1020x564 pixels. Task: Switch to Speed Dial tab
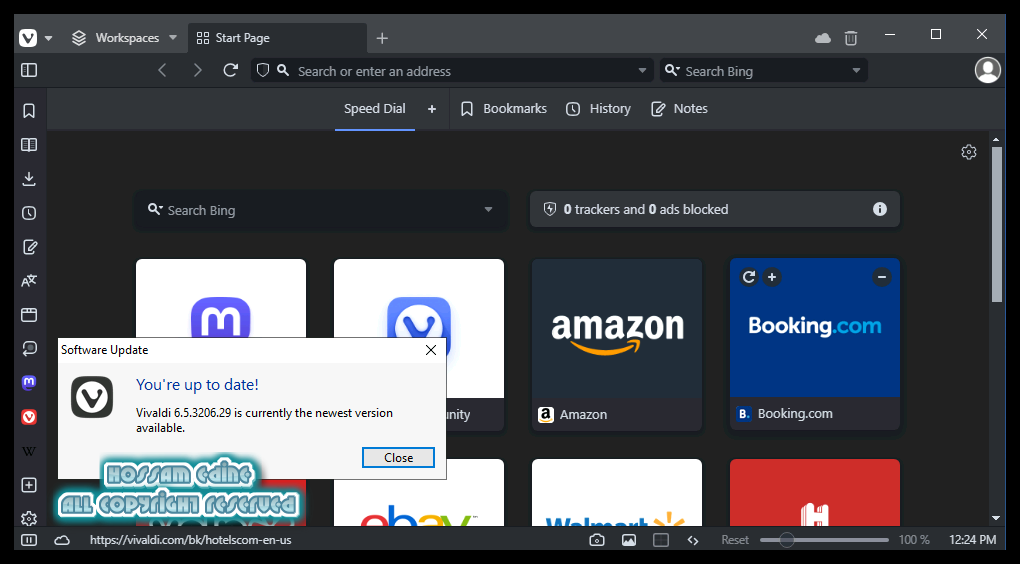click(375, 109)
